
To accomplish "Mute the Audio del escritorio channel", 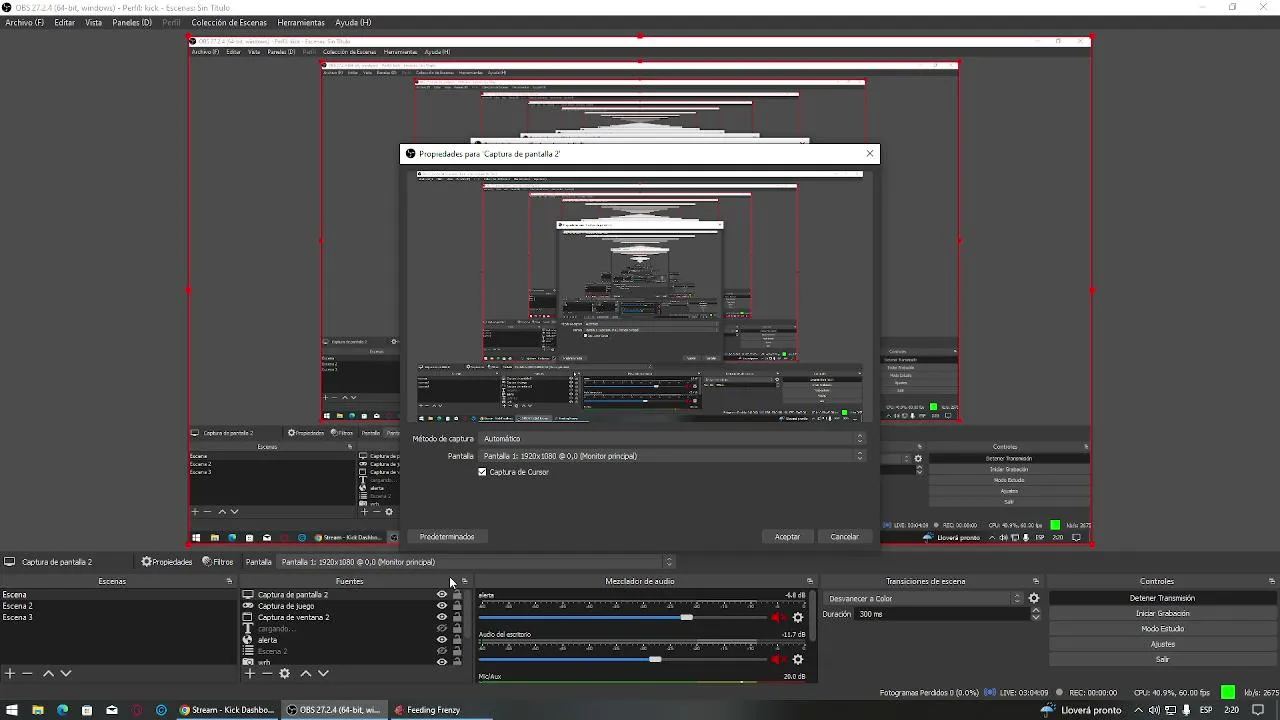I will [779, 659].
